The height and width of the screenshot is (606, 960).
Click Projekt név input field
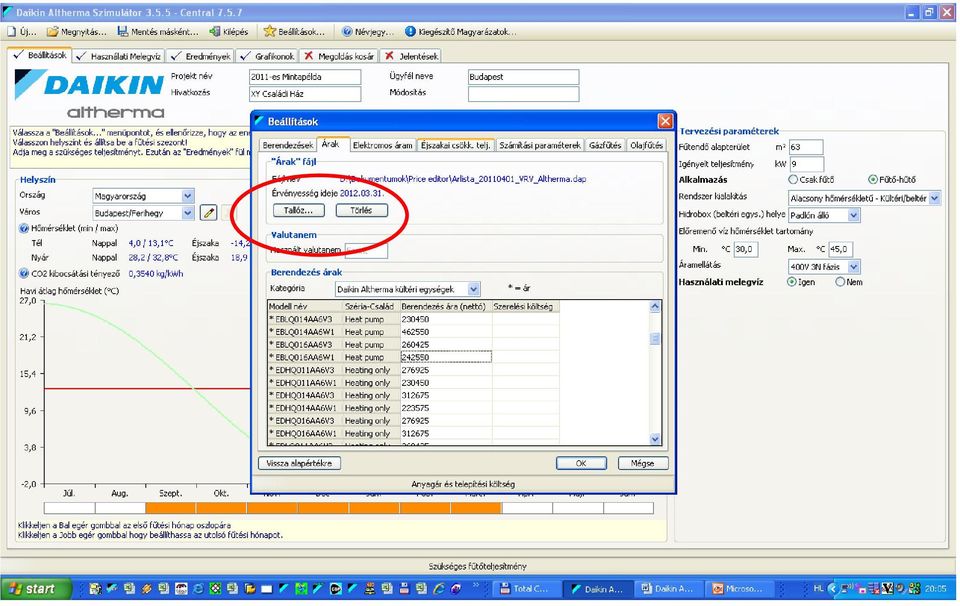305,77
